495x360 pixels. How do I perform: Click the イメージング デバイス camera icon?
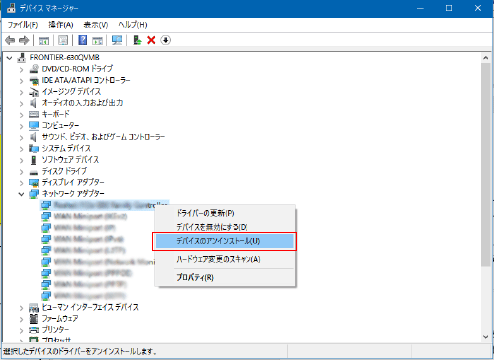click(34, 92)
